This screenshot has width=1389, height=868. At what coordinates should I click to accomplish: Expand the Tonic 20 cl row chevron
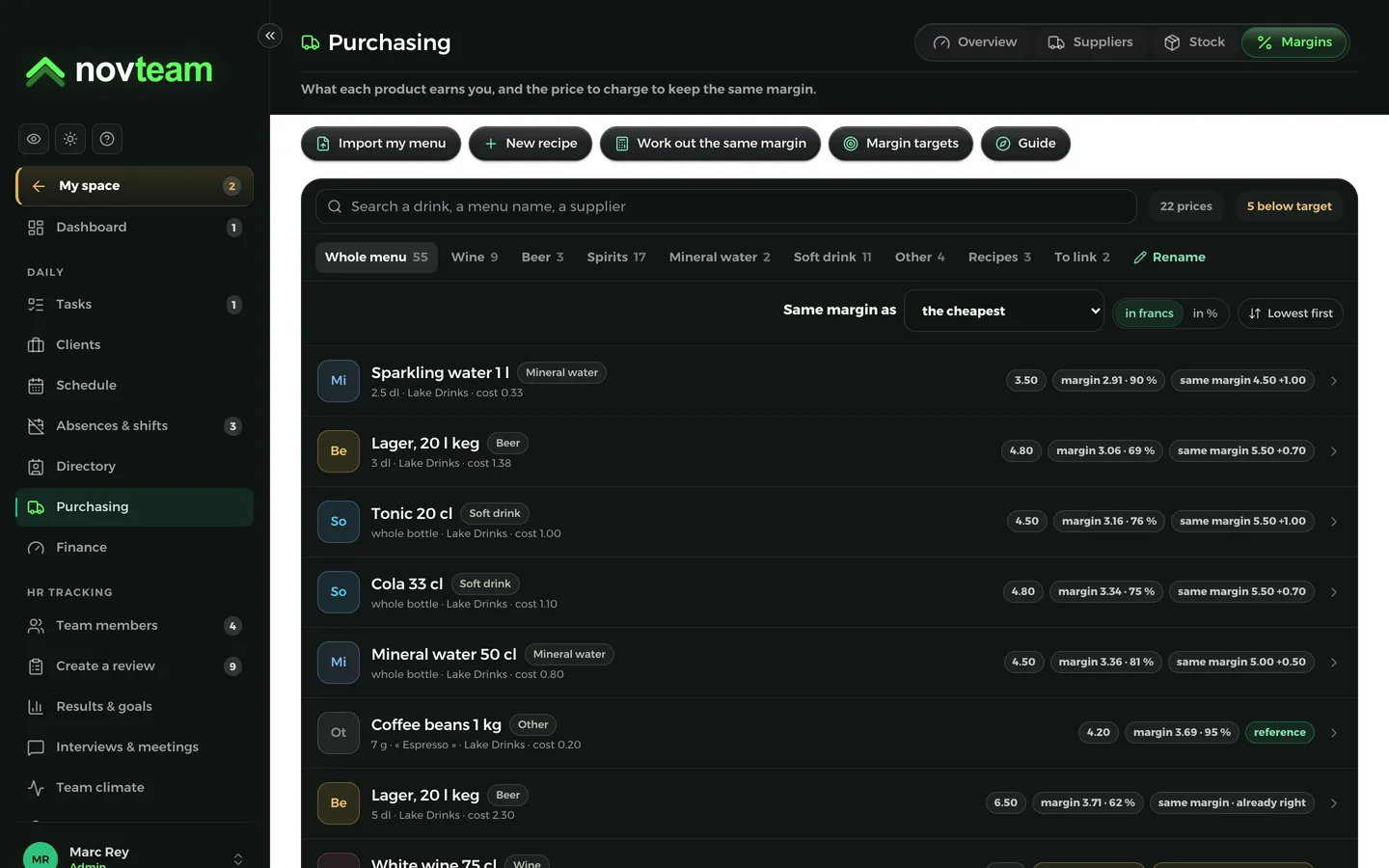click(1334, 522)
